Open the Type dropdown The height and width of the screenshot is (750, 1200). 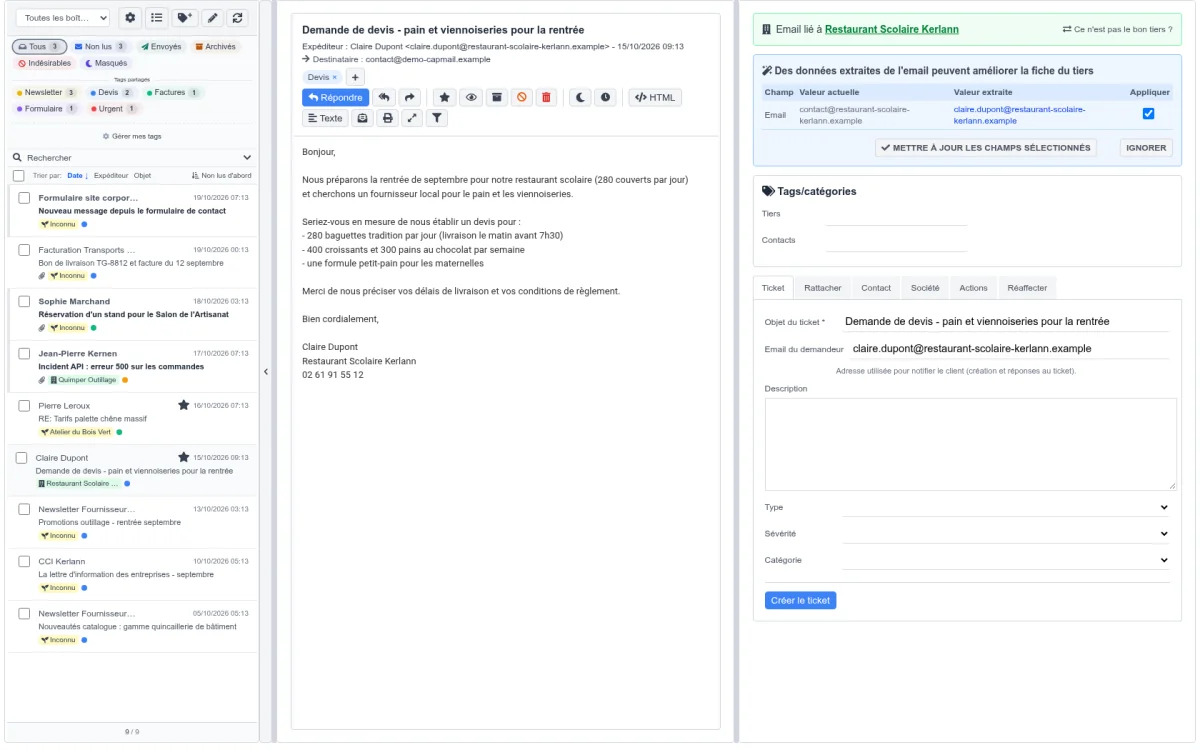point(1006,507)
